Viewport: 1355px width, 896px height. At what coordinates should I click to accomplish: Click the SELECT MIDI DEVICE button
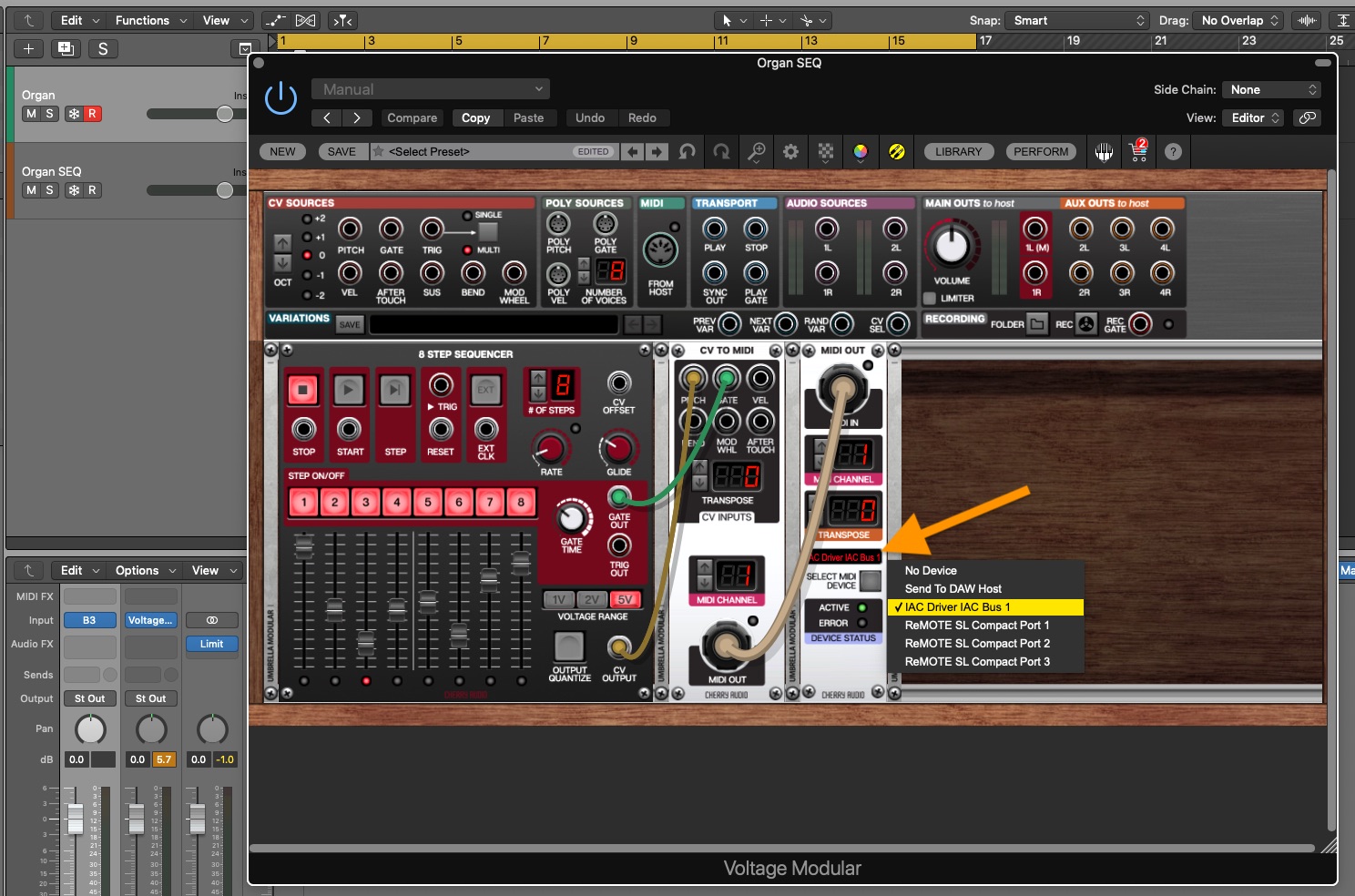(x=871, y=580)
